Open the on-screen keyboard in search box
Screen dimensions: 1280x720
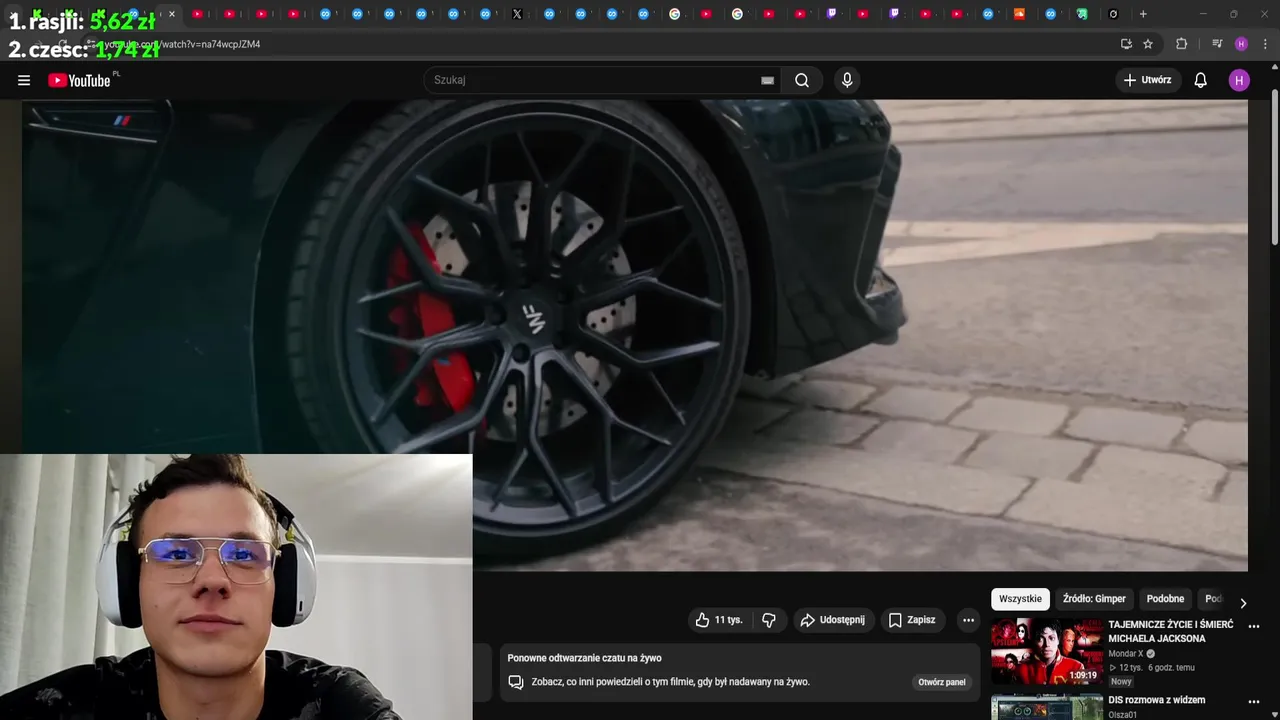point(767,80)
